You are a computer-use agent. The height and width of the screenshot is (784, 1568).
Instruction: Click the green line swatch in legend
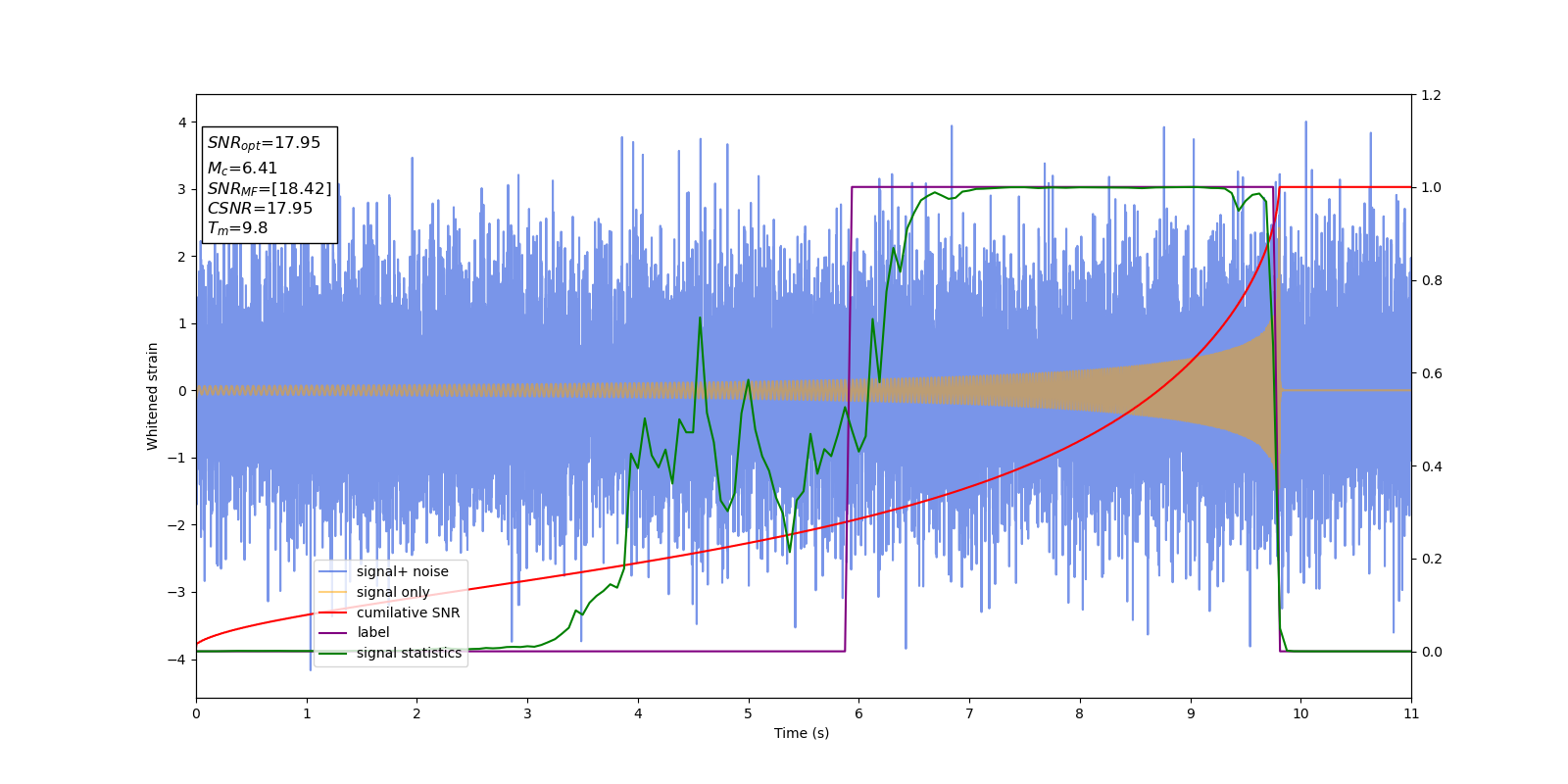(333, 654)
